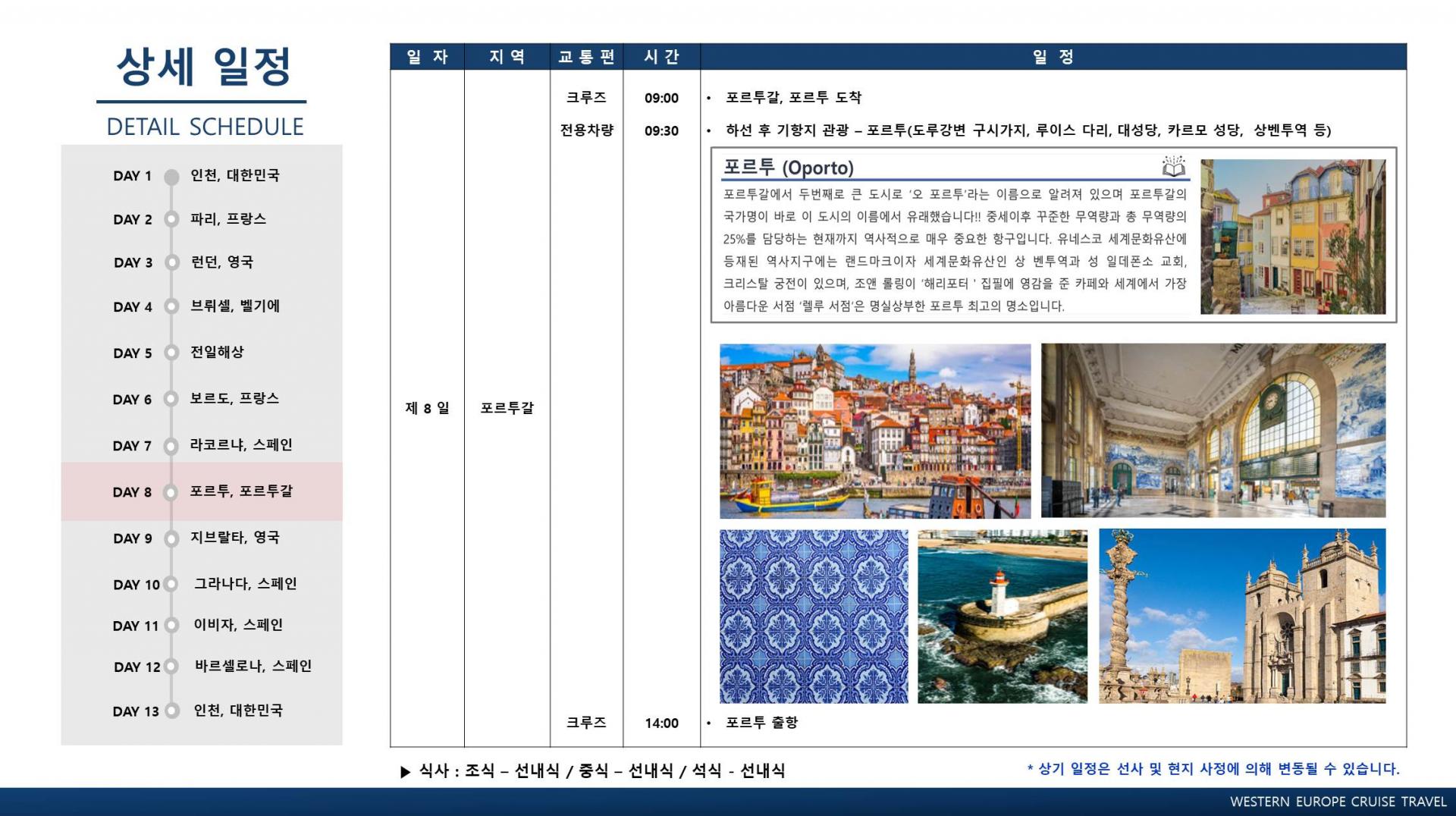Click the 시 간 column header
Viewport: 1456px width, 816px height.
[x=661, y=57]
